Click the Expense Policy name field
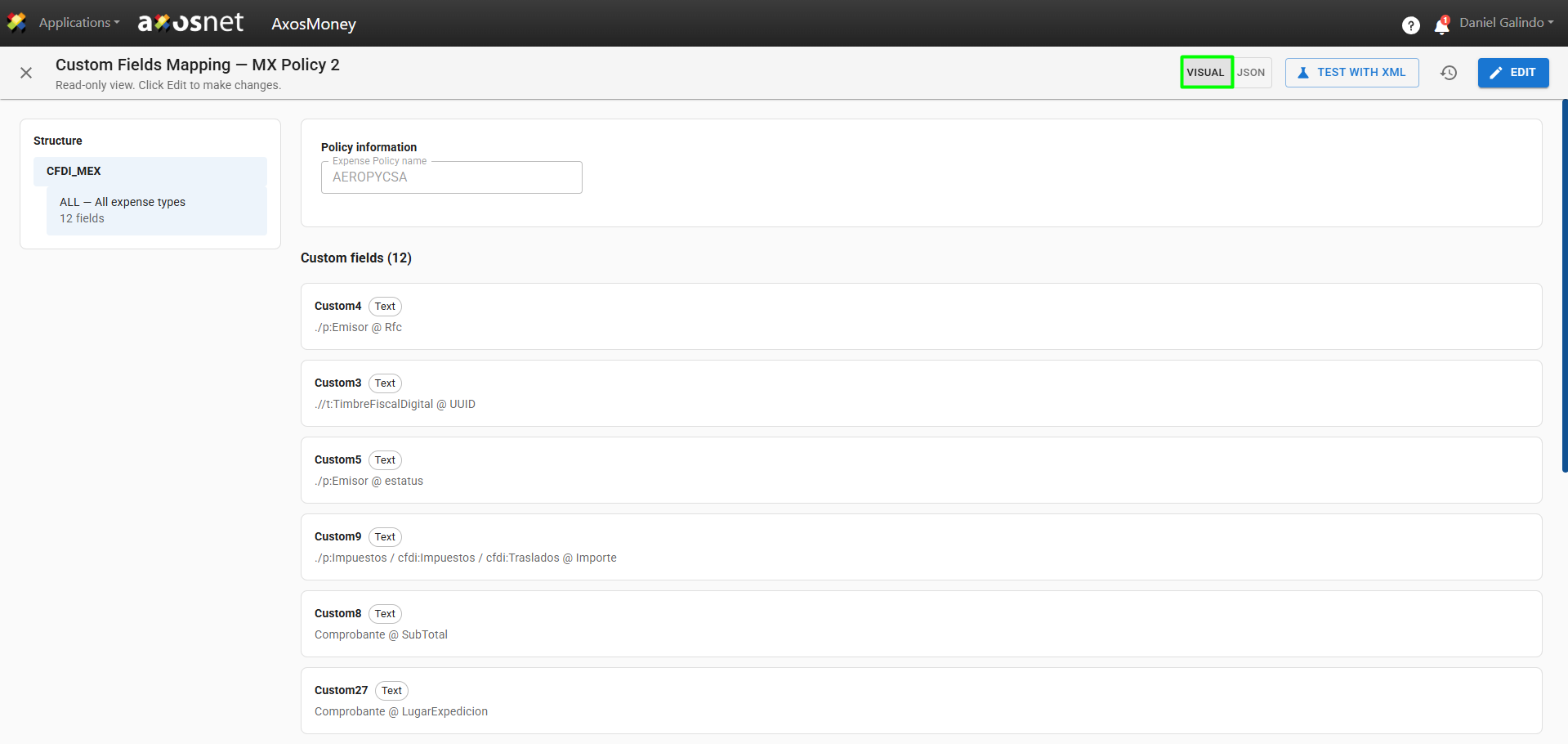Viewport: 1568px width, 744px height. click(x=452, y=177)
